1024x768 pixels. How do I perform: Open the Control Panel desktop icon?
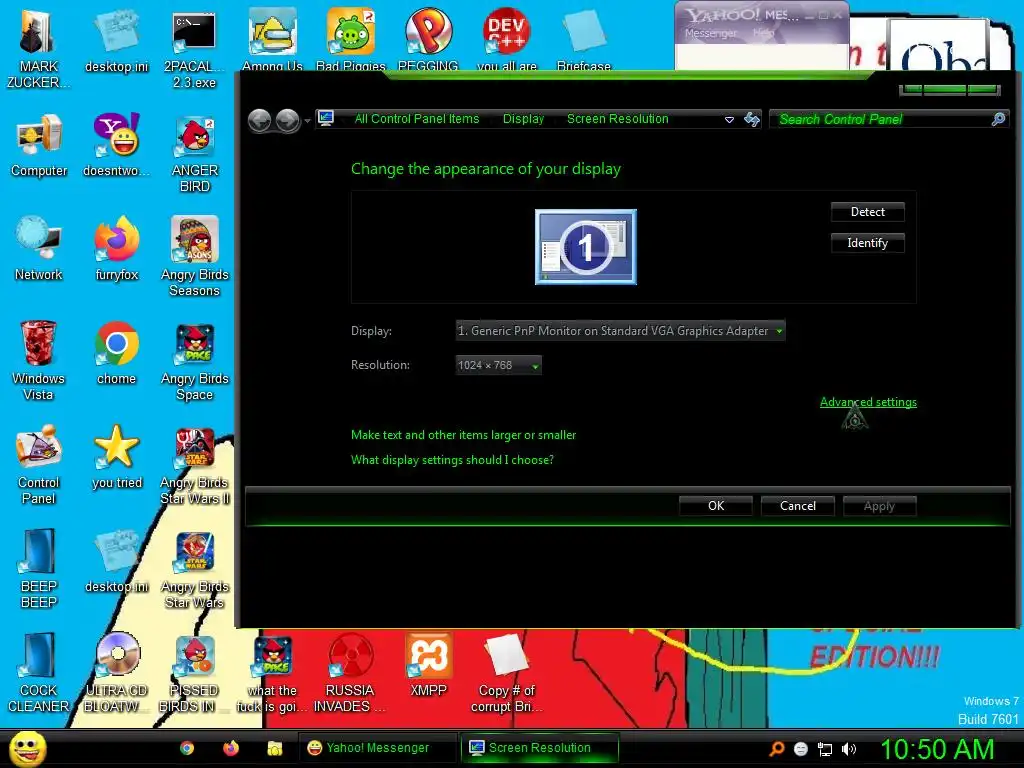39,464
